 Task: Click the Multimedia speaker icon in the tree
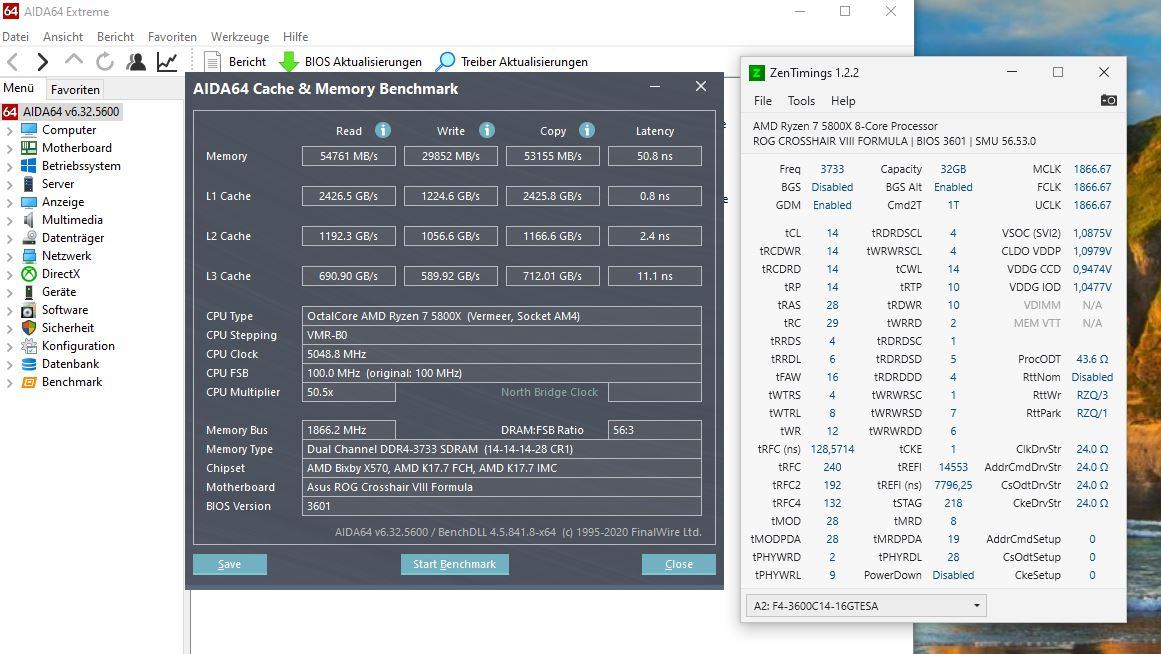click(29, 220)
